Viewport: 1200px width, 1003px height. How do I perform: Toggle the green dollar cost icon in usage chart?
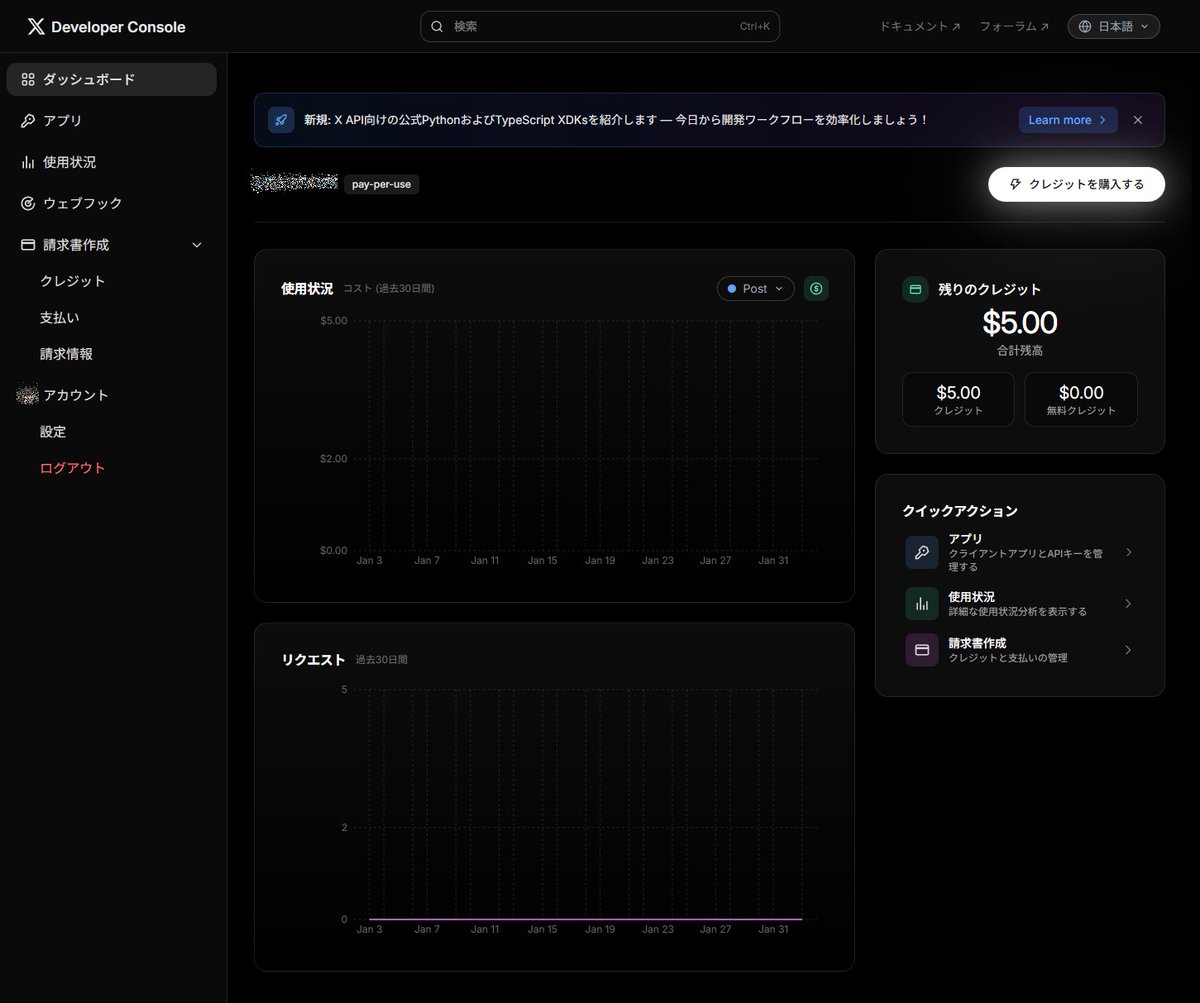(816, 288)
